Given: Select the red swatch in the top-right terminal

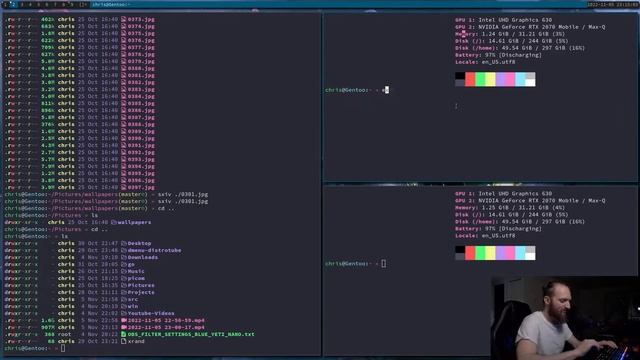Looking at the screenshot, I should [470, 79].
